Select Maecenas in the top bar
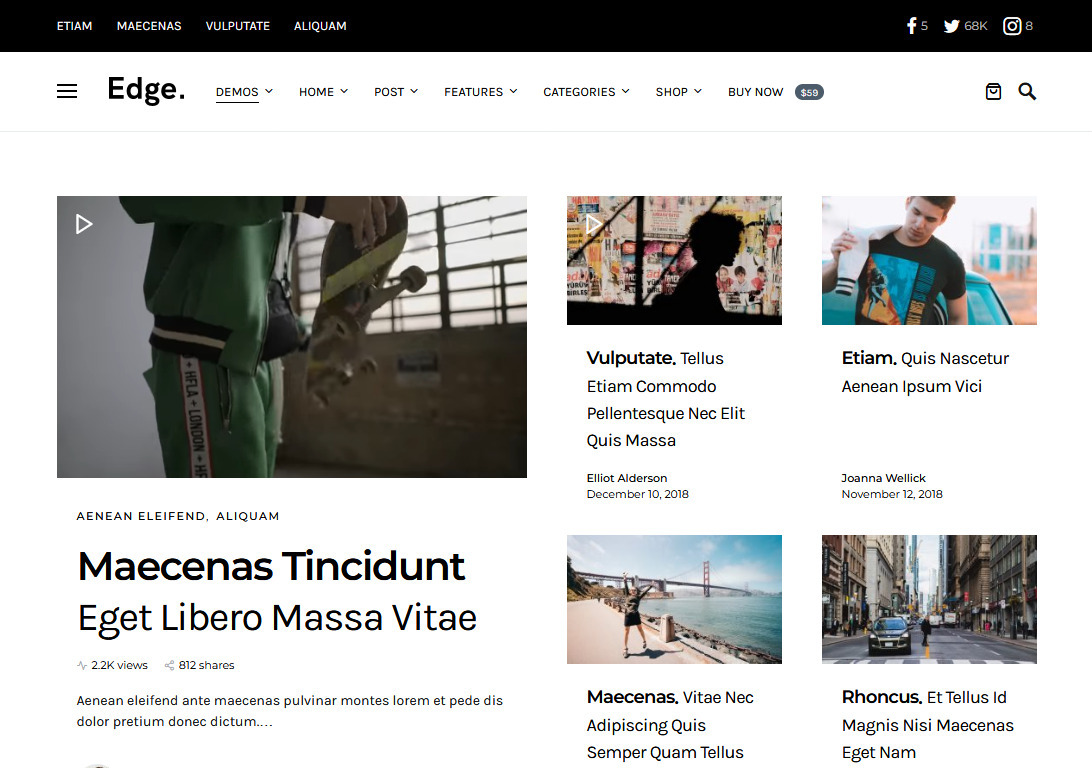This screenshot has width=1092, height=768. 149,26
